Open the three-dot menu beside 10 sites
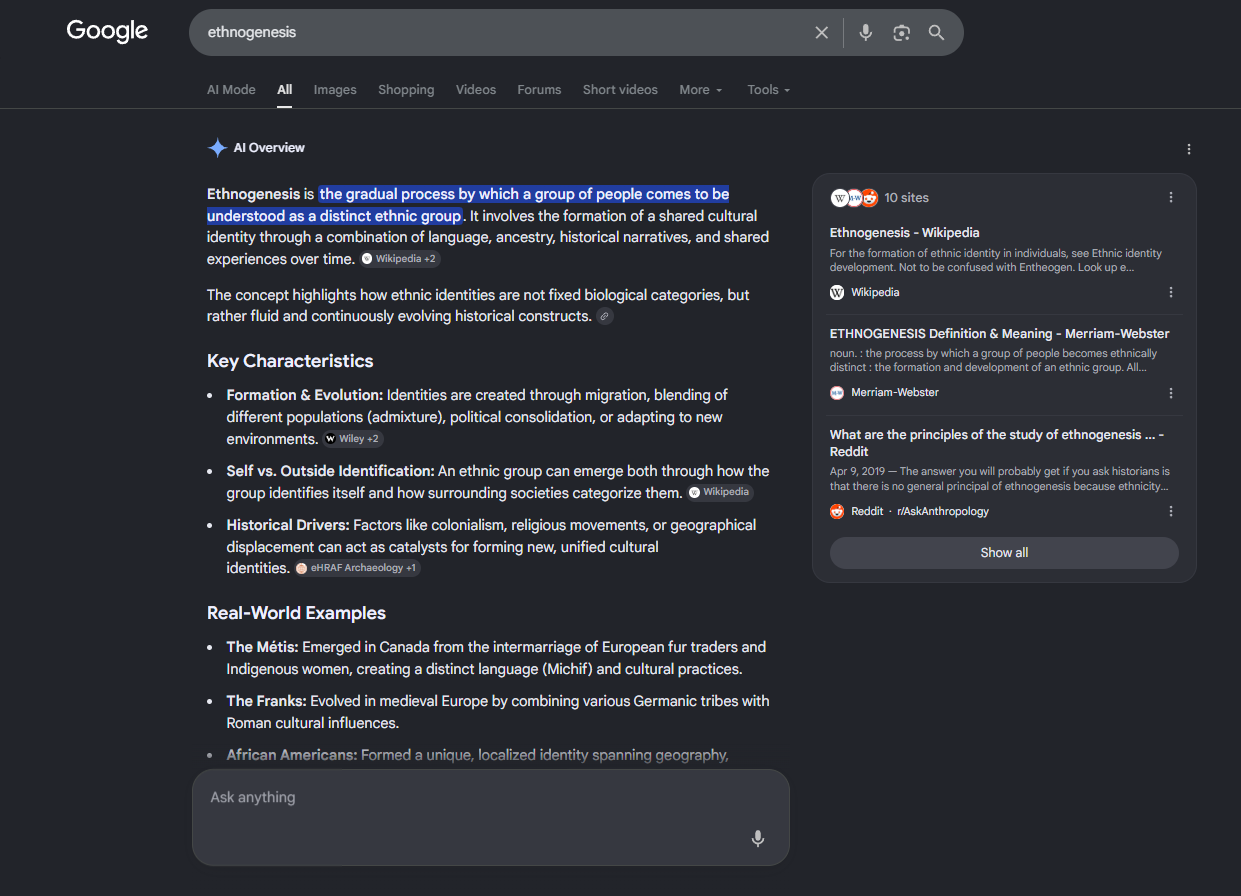1241x896 pixels. click(1171, 198)
